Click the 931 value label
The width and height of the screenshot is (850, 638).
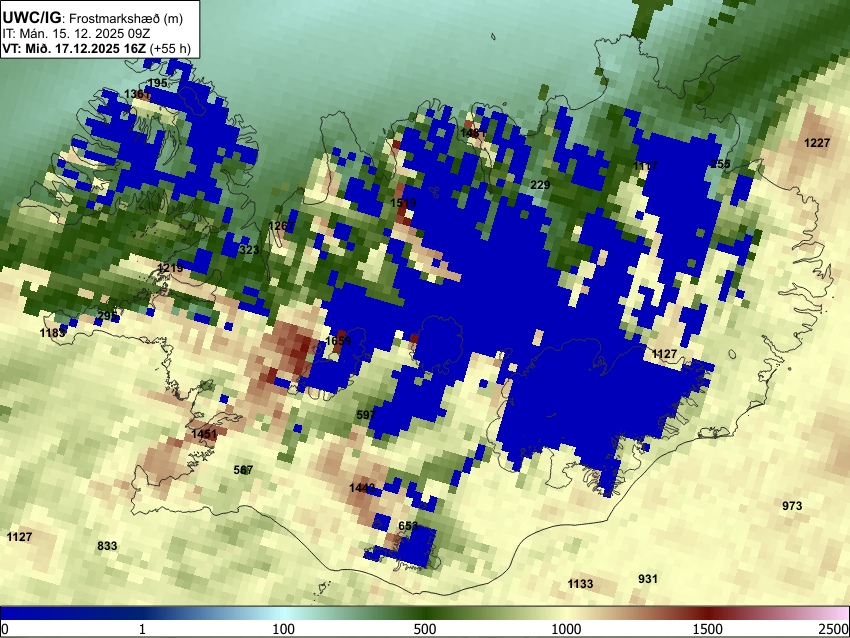(648, 579)
